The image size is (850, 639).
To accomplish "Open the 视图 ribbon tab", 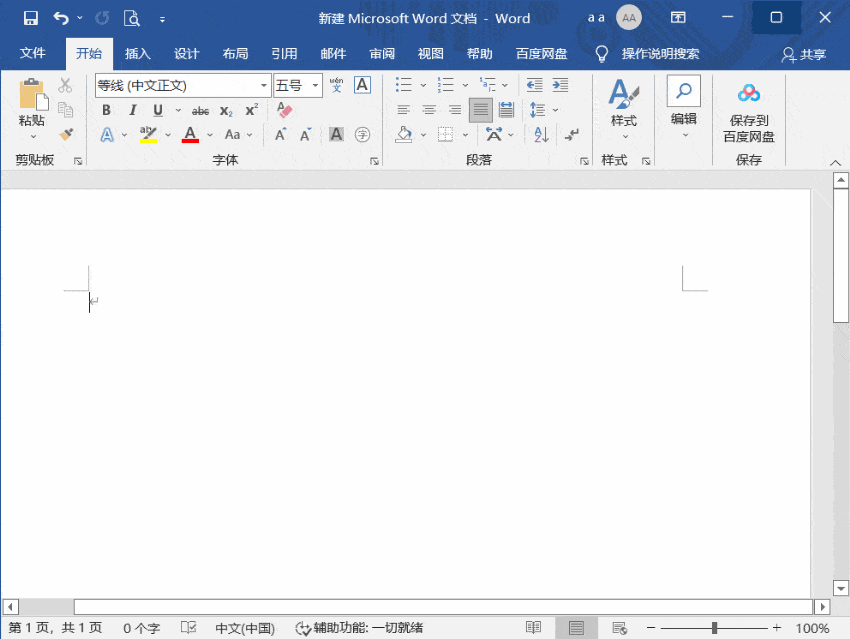I will tap(429, 54).
